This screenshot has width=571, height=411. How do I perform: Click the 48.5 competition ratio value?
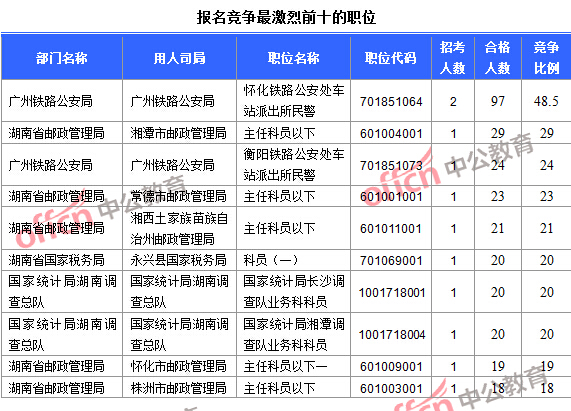pos(546,101)
